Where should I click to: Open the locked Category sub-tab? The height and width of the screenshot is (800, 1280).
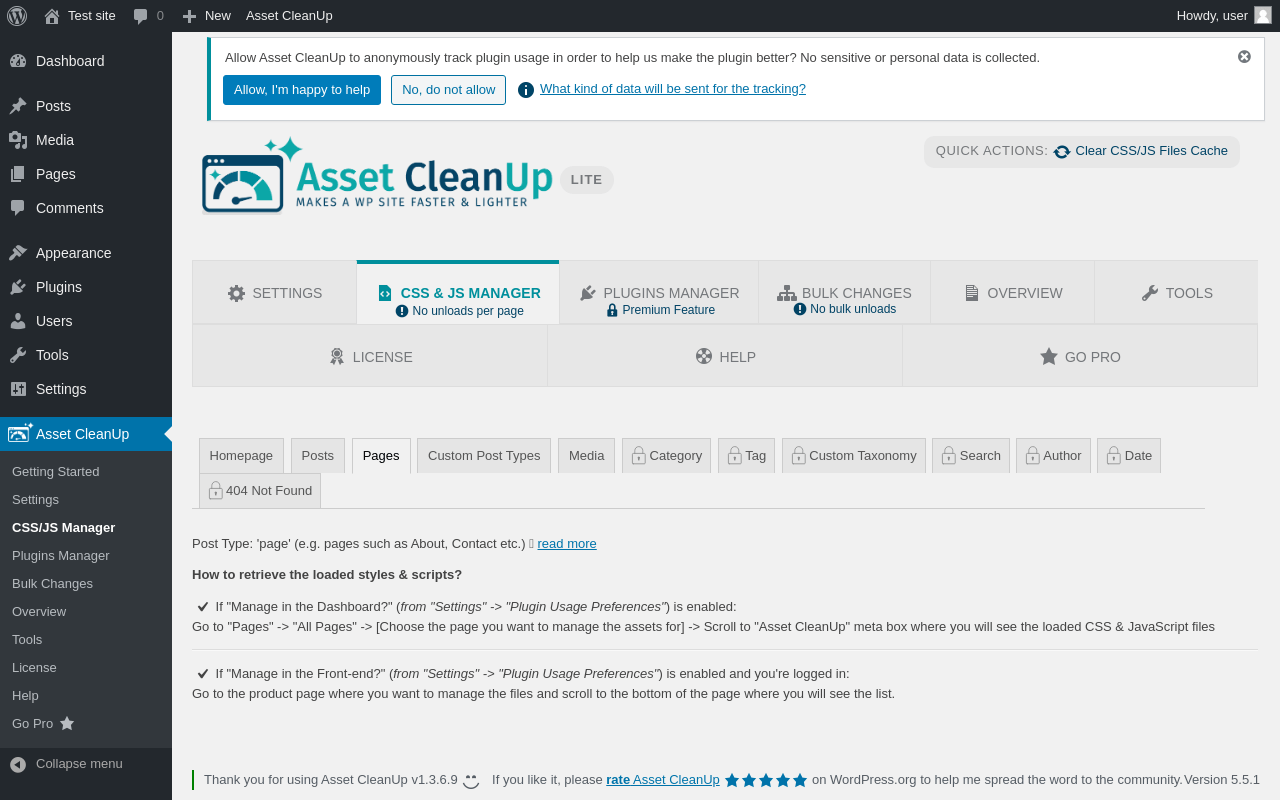[x=666, y=456]
